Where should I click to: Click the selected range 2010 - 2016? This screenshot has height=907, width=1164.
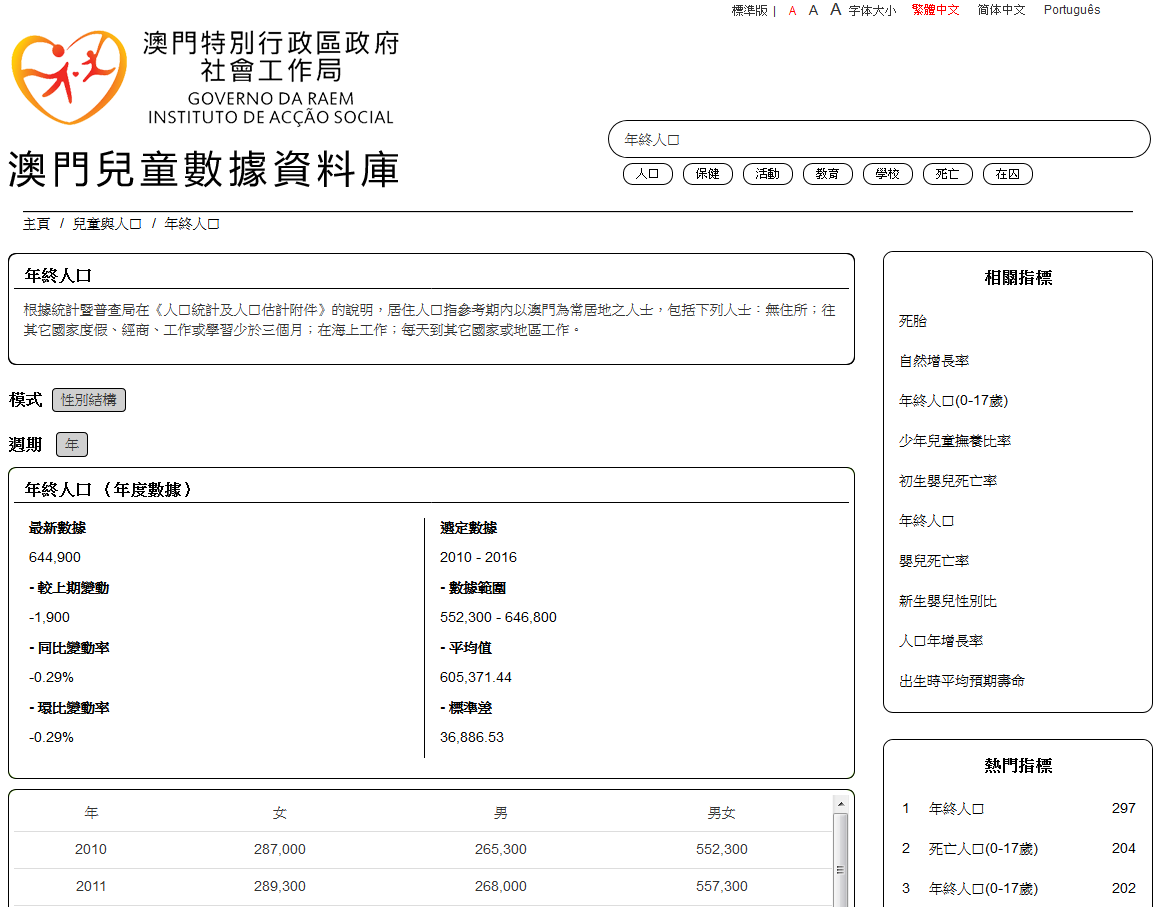coord(478,557)
